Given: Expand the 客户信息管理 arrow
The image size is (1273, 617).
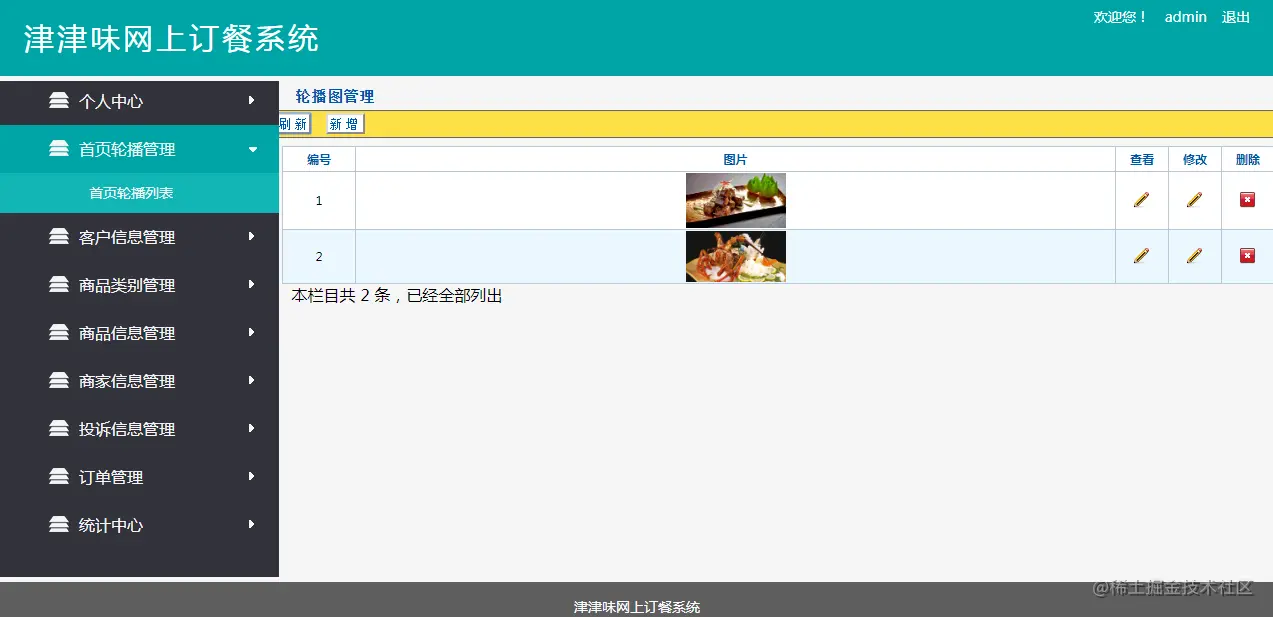Looking at the screenshot, I should pos(252,236).
